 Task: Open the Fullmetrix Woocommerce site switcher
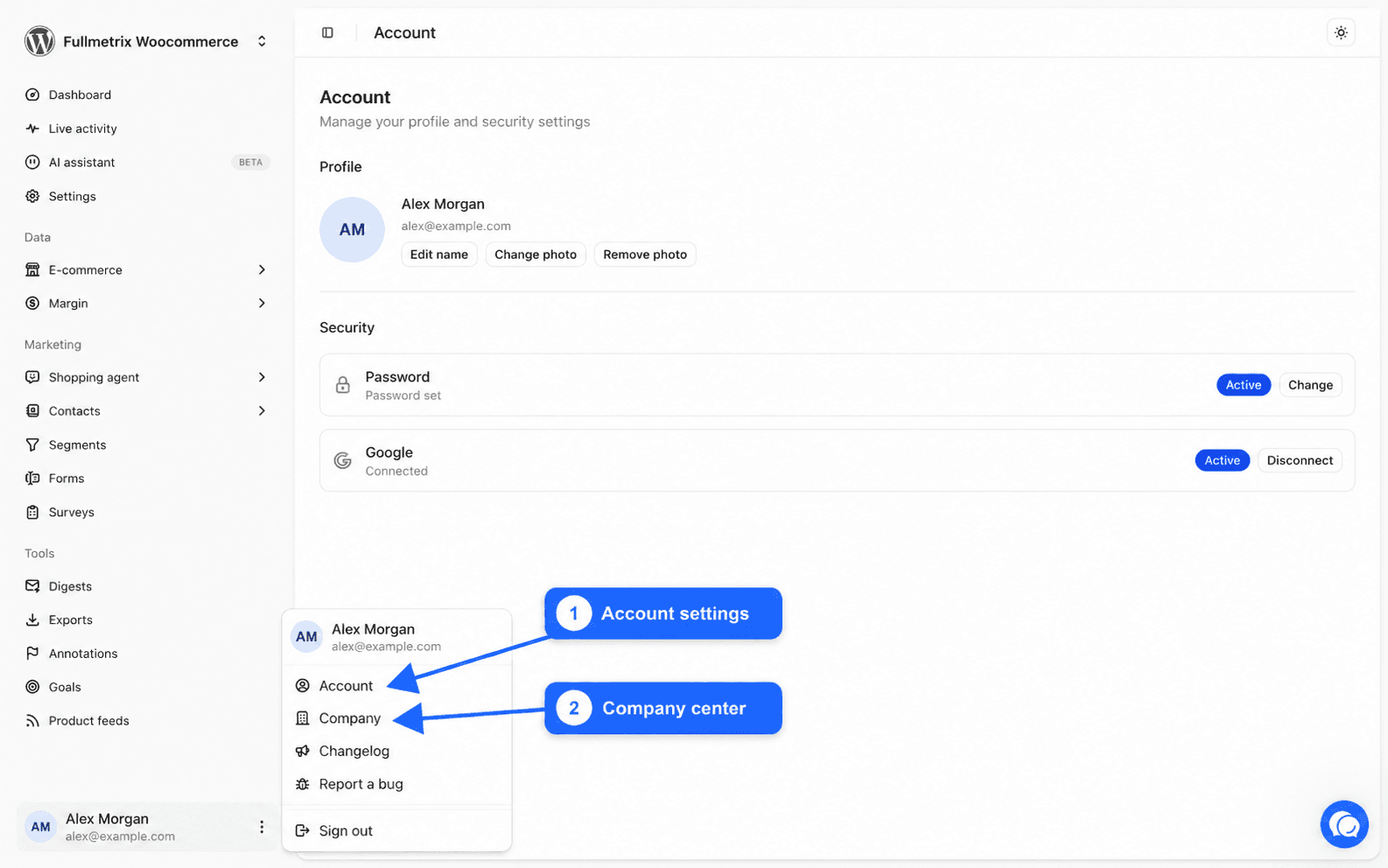coord(146,41)
